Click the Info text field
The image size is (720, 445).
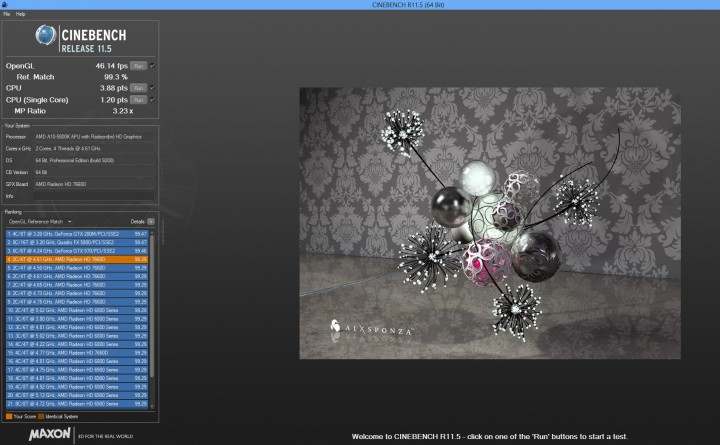(95, 196)
